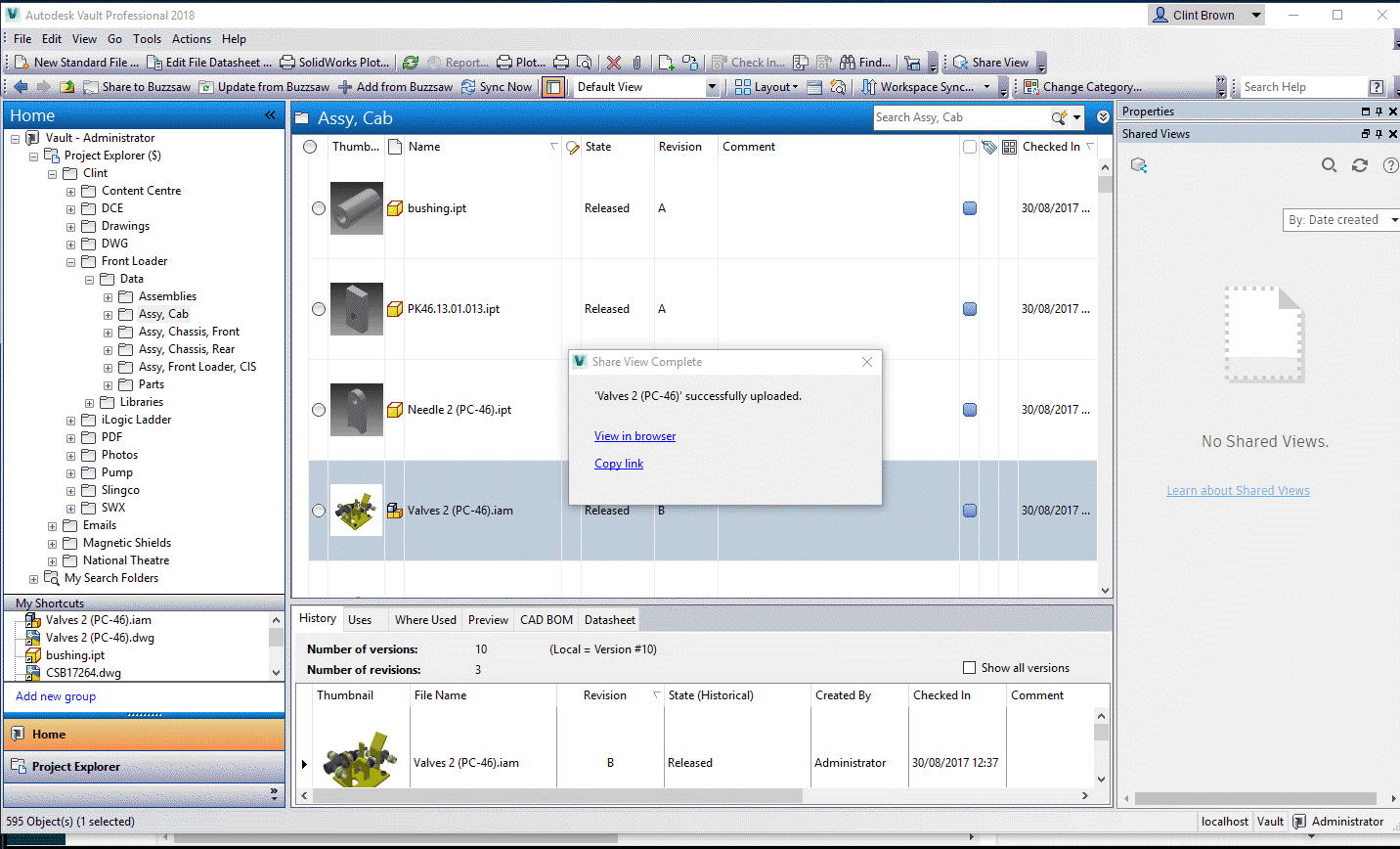This screenshot has height=849, width=1400.
Task: Toggle the orange preview pane layout icon
Action: [x=553, y=87]
